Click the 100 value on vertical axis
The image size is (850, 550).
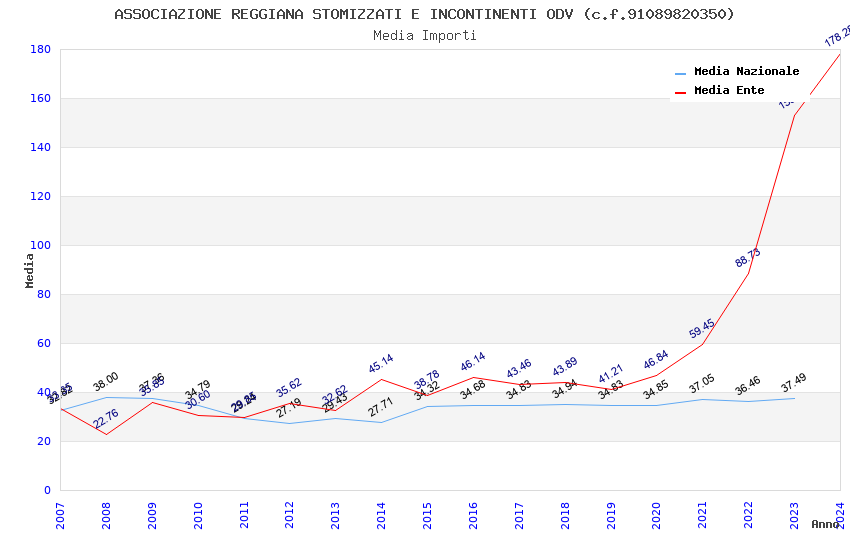click(40, 245)
